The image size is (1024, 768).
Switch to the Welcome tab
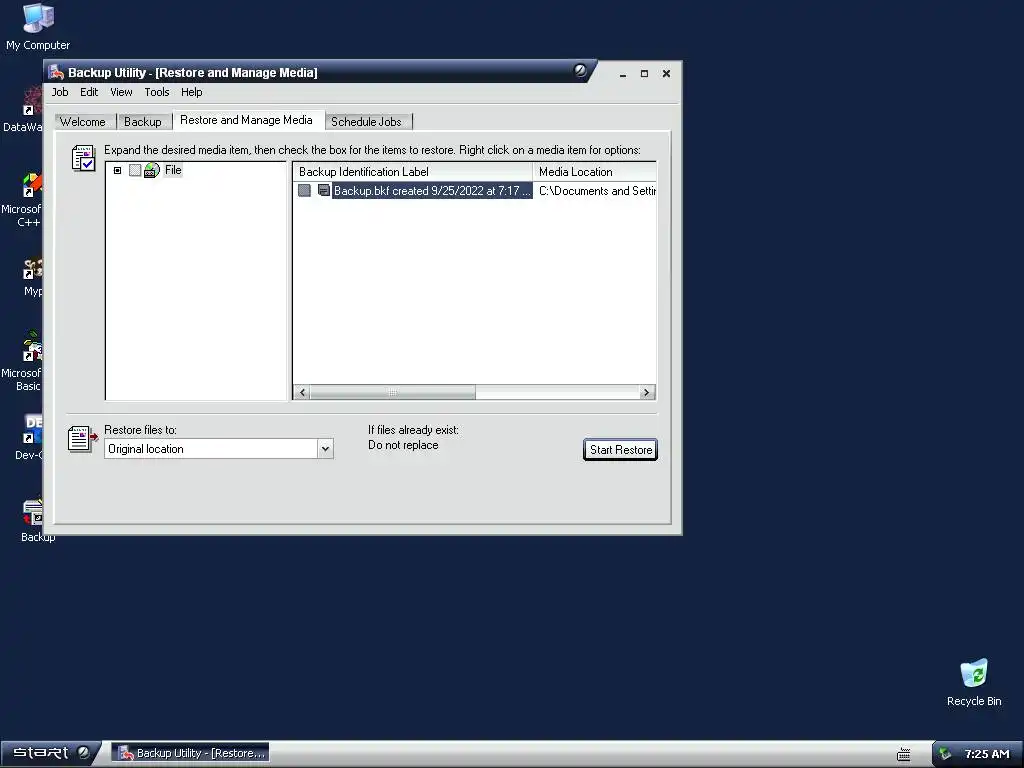pos(82,121)
